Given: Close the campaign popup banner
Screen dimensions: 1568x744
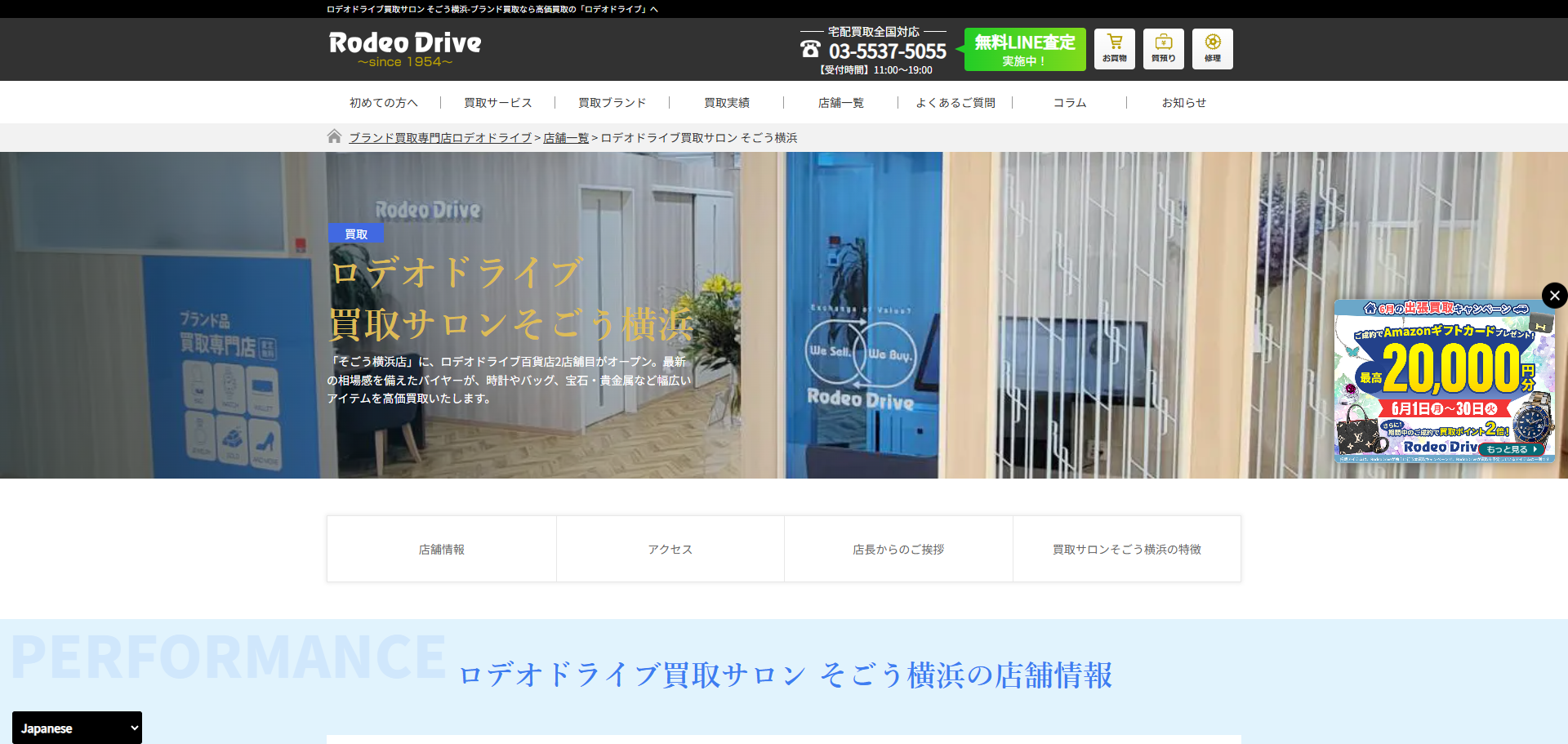Looking at the screenshot, I should 1554,295.
